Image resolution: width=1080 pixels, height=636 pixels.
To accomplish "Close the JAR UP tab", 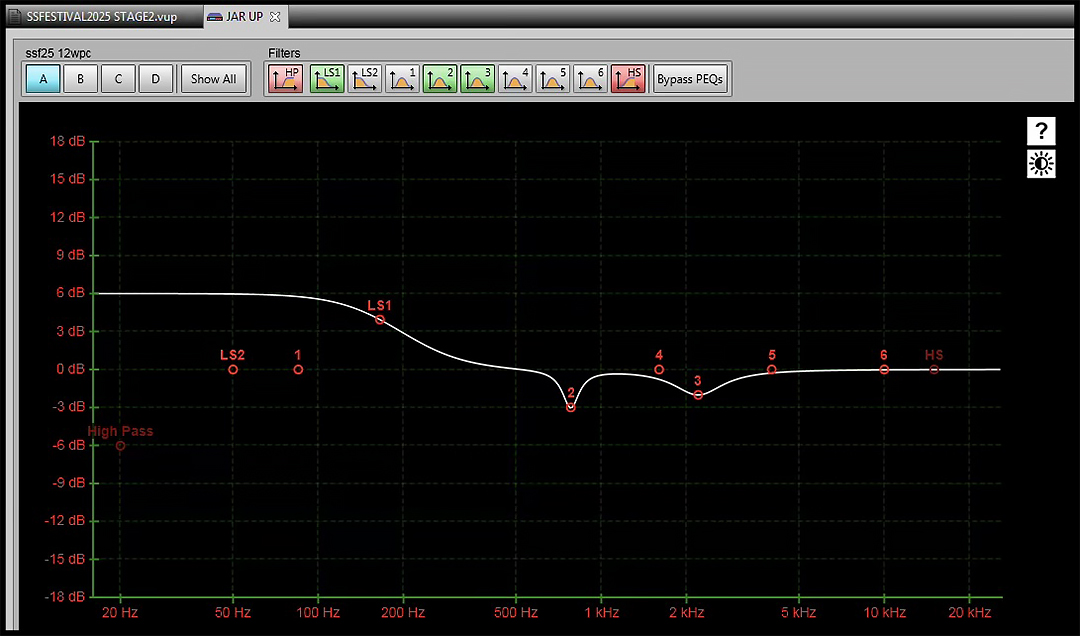I will coord(275,17).
